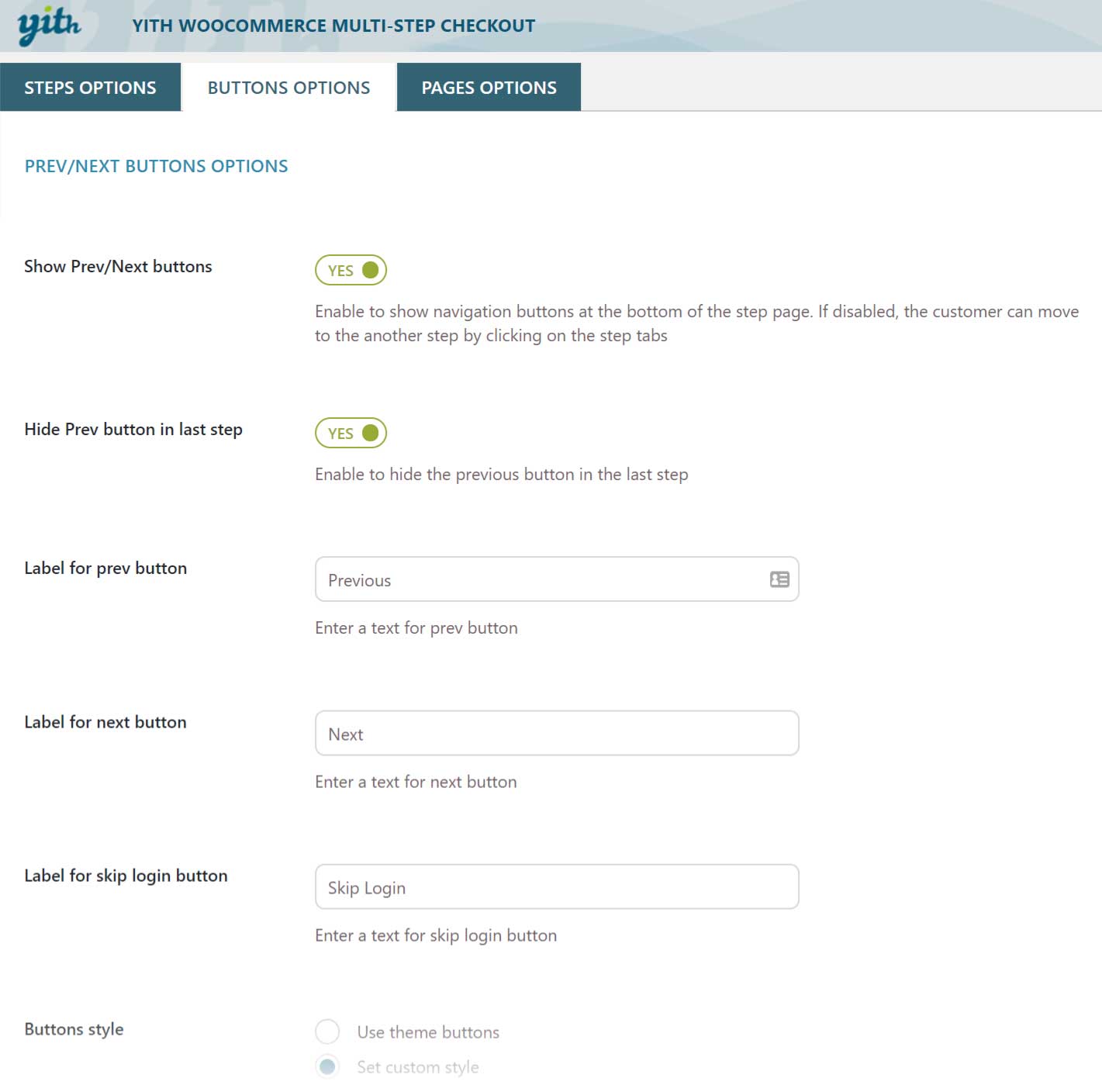Image resolution: width=1102 pixels, height=1092 pixels.
Task: Disable the Show Prev/Next buttons toggle
Action: pos(351,270)
